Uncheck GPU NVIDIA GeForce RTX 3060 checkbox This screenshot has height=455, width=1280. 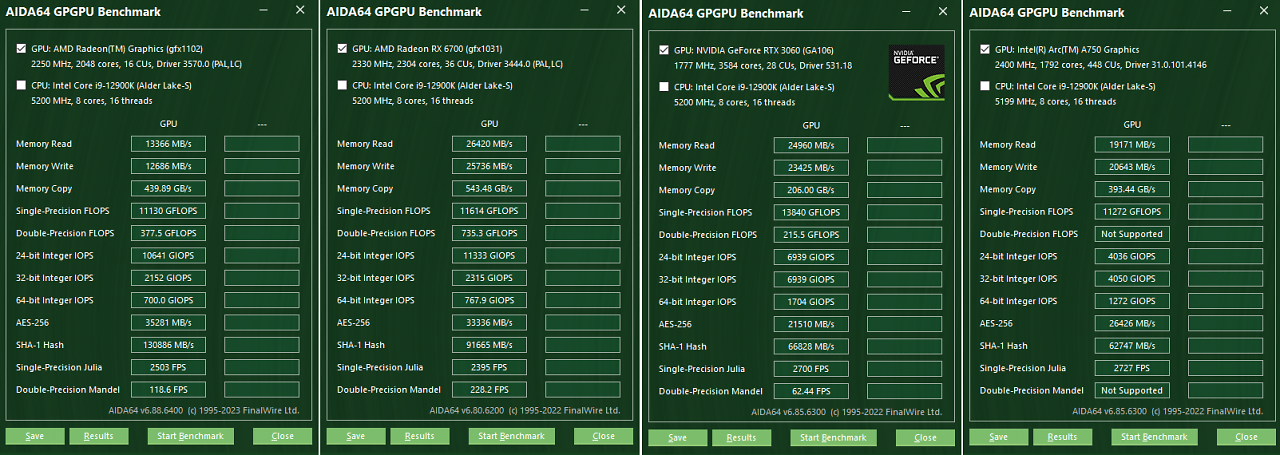coord(665,50)
